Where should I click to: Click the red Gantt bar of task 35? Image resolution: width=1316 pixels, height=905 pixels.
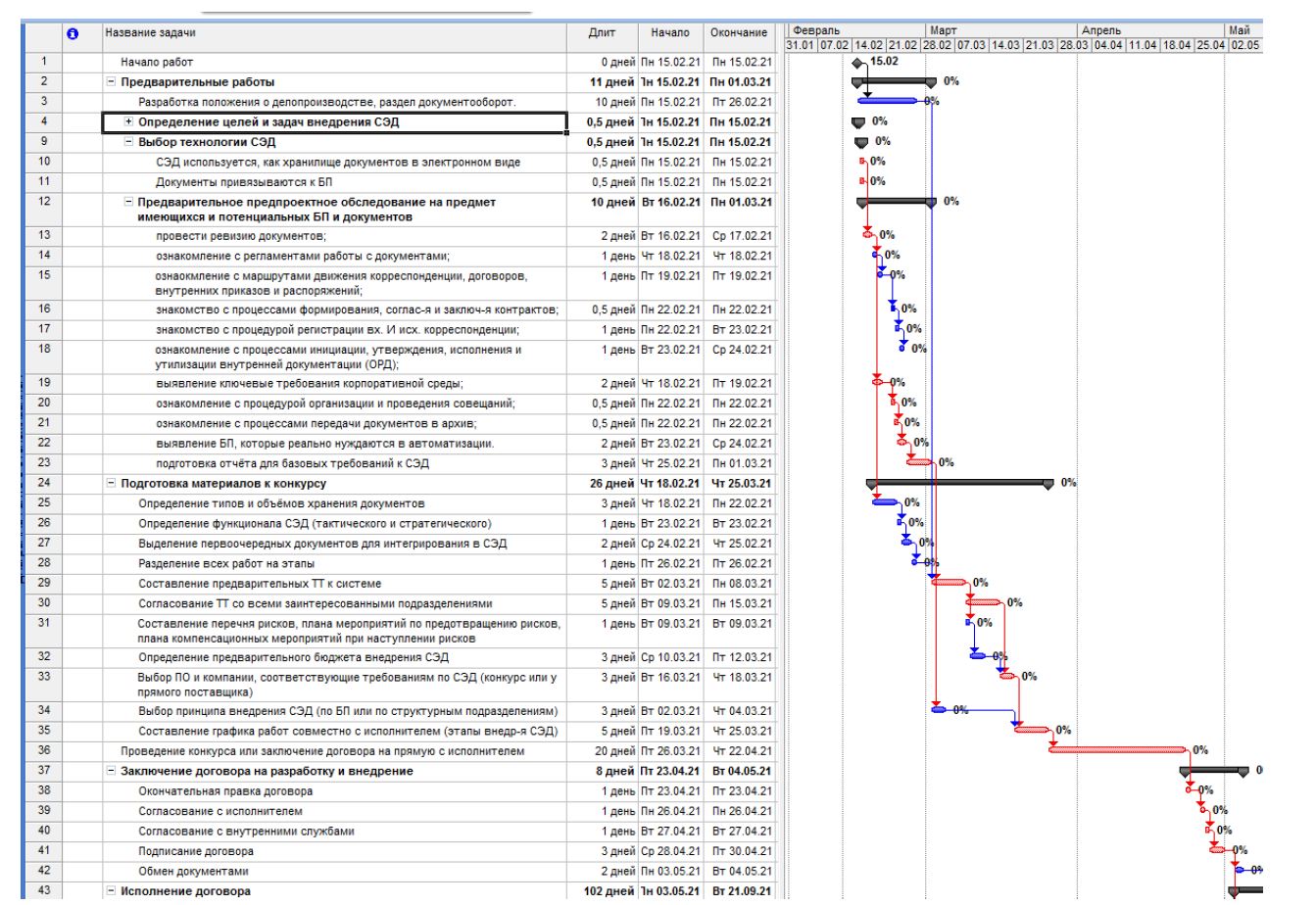pos(1031,730)
